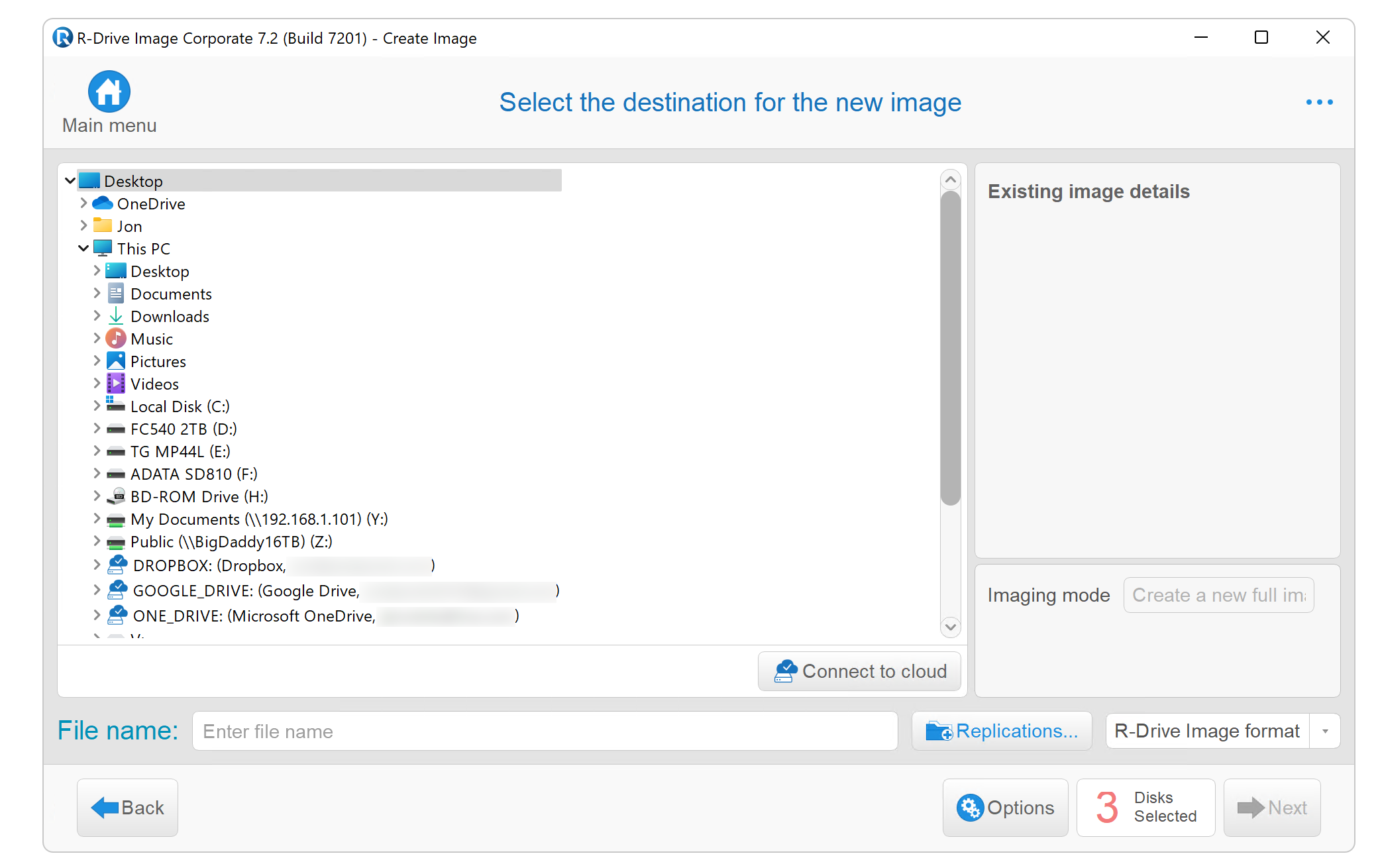This screenshot has height=868, width=1378.
Task: Select ONE_DRIVE: (Microsoft OneDrive, label
Action: (x=254, y=616)
